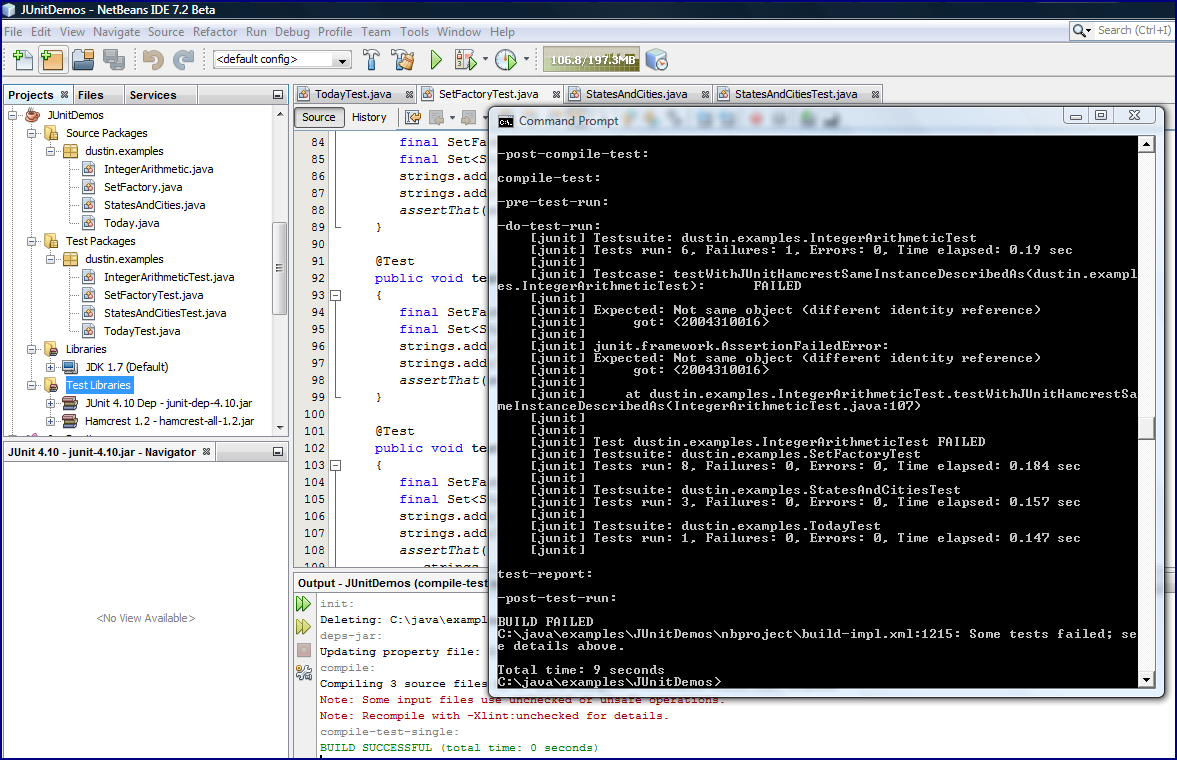Click the JUnitDemos project coffee cup icon
The height and width of the screenshot is (760, 1177).
[x=33, y=115]
